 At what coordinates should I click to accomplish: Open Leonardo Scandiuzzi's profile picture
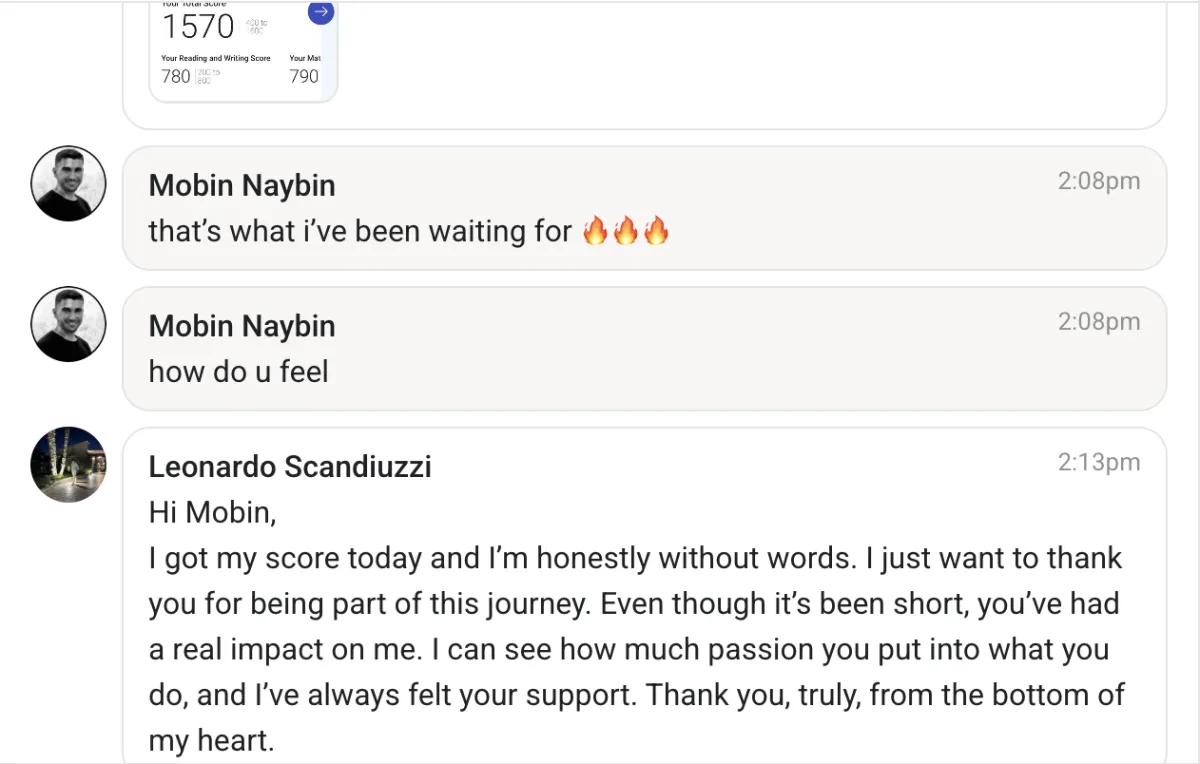[x=68, y=464]
